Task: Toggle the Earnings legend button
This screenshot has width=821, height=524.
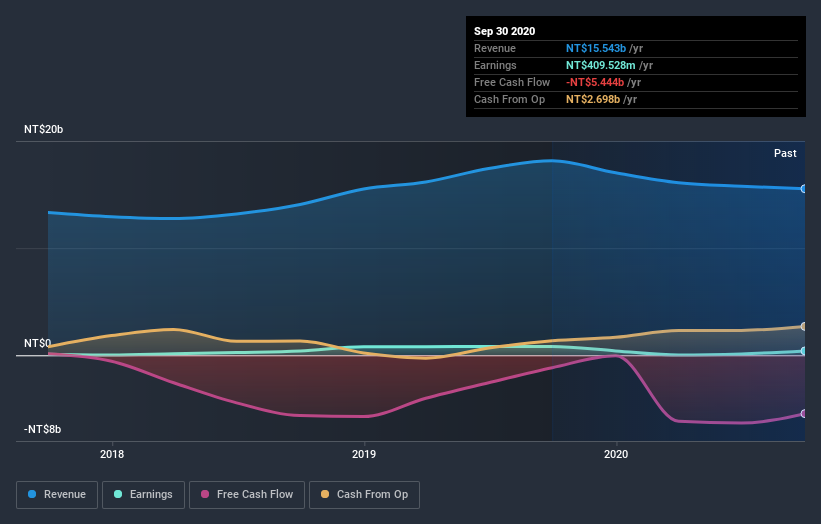Action: click(x=143, y=495)
